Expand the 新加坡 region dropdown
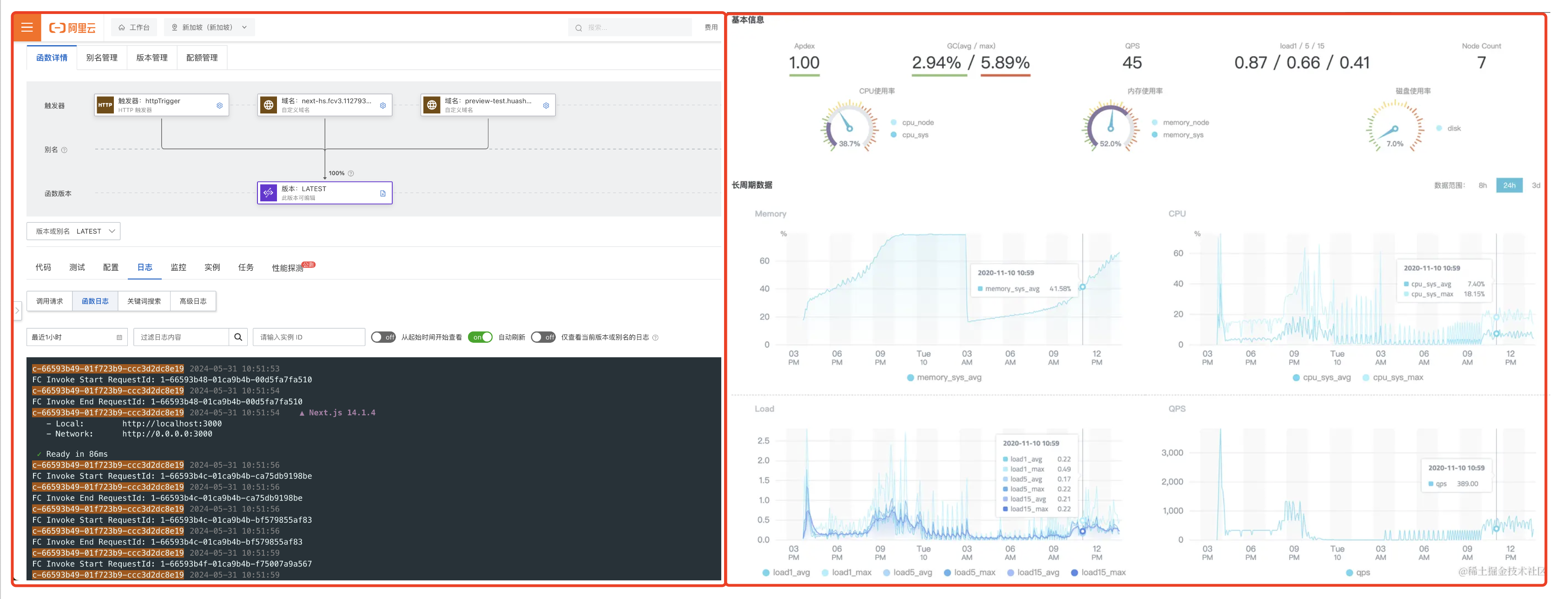Screen dimensions: 1568x599 coord(210,27)
